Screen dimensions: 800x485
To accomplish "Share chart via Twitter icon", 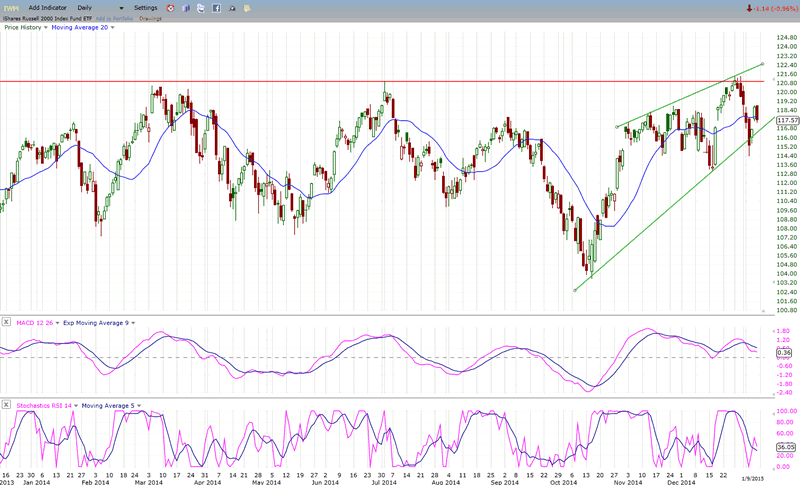I will pos(200,8).
